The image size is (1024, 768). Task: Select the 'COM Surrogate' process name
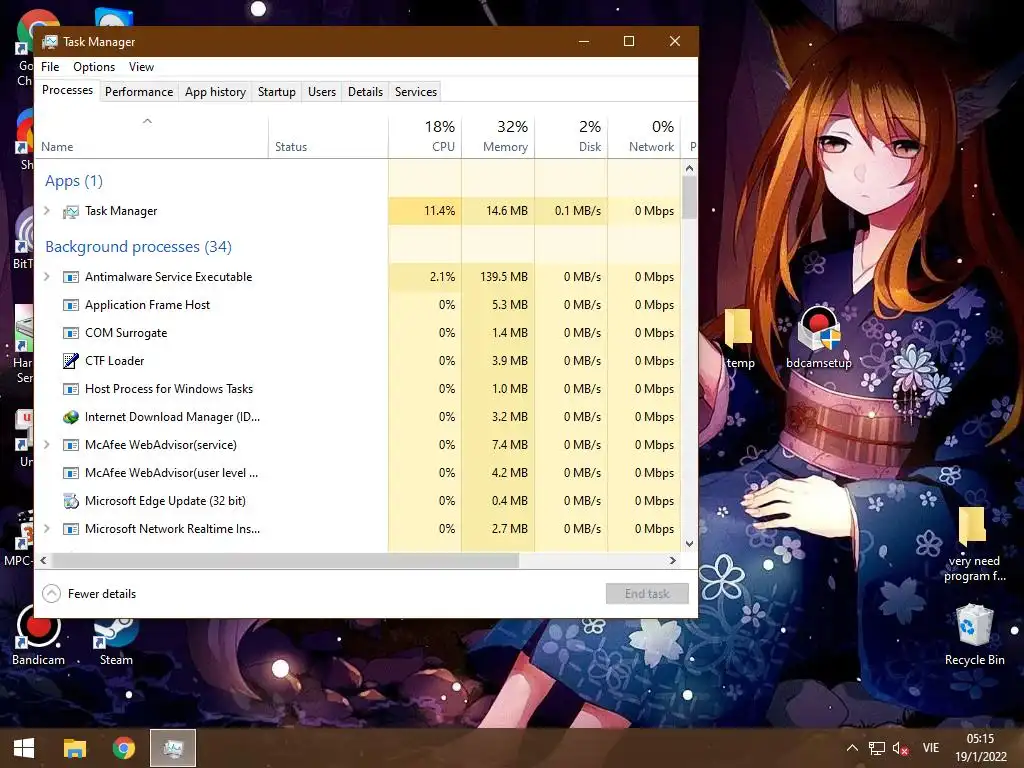click(x=126, y=333)
